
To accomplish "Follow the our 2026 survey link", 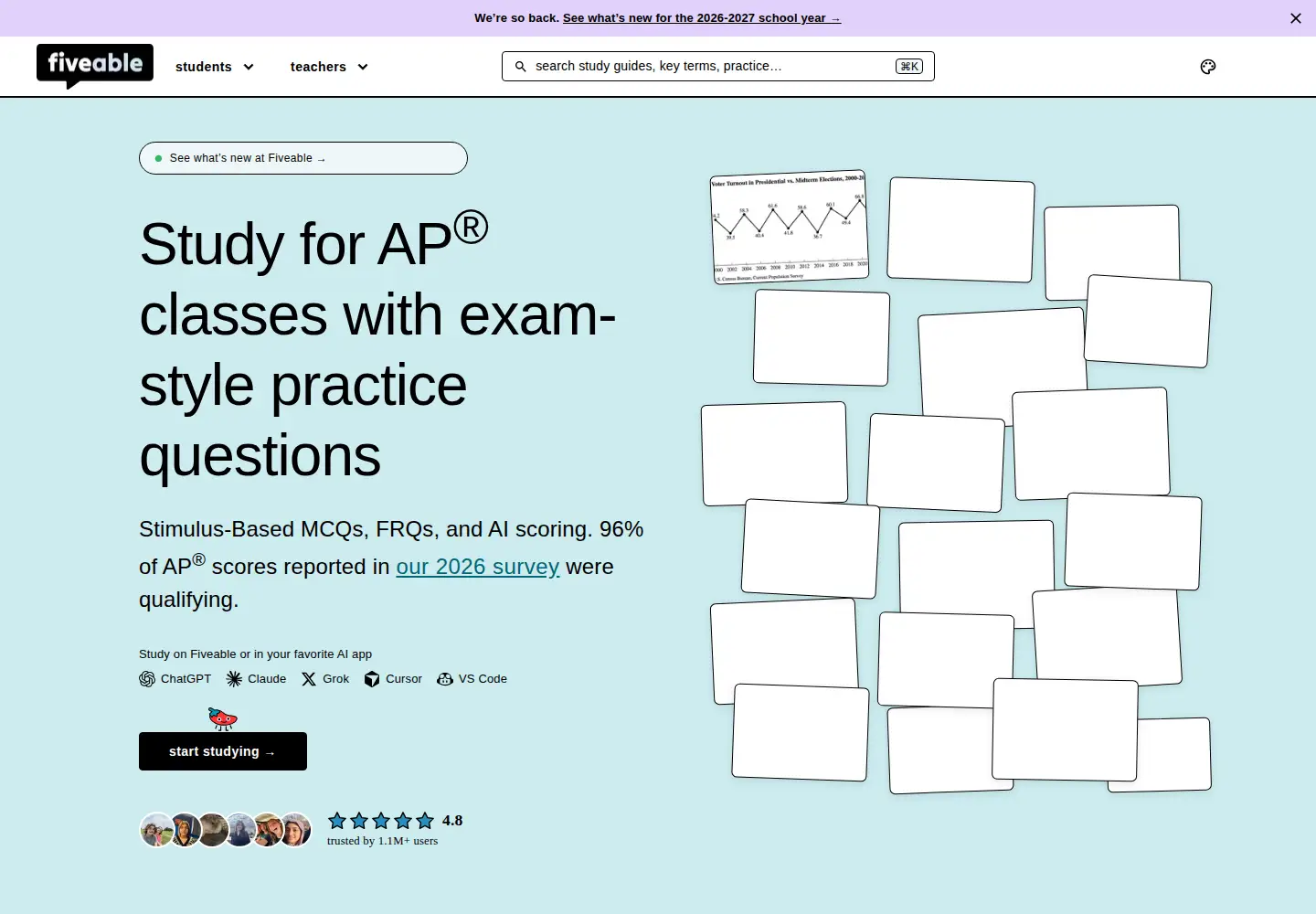I will (x=477, y=567).
